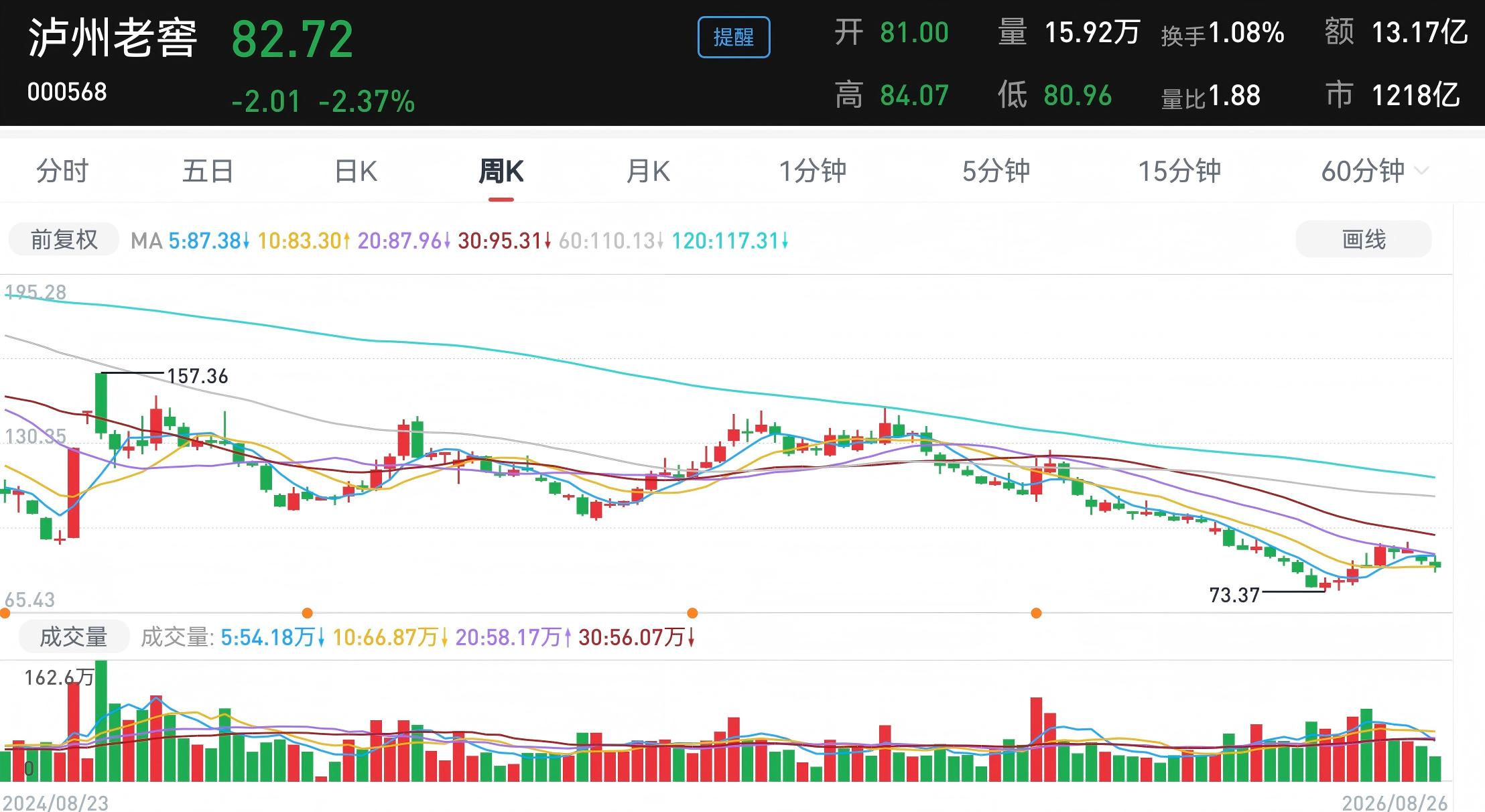Viewport: 1485px width, 812px height.
Task: Open the 5分钟 chart tab
Action: point(996,172)
